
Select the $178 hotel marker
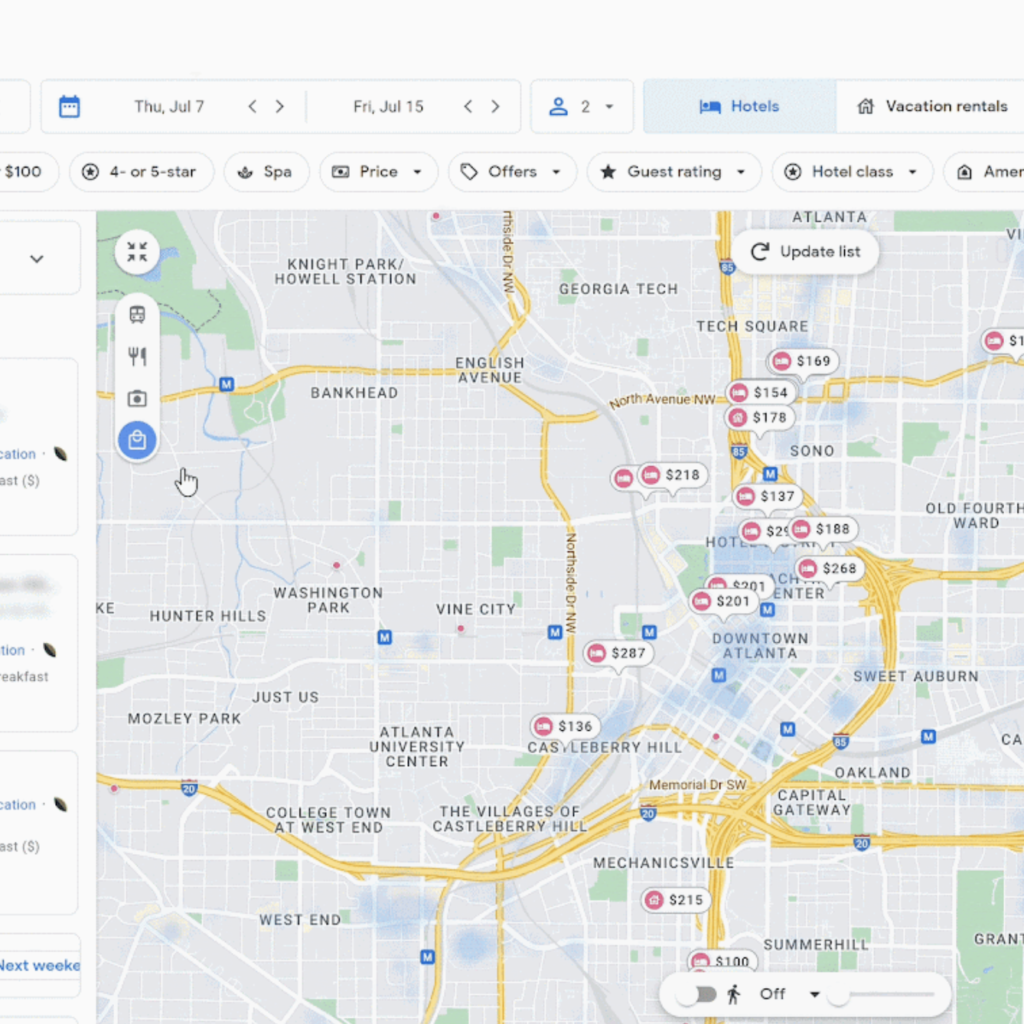(x=760, y=417)
